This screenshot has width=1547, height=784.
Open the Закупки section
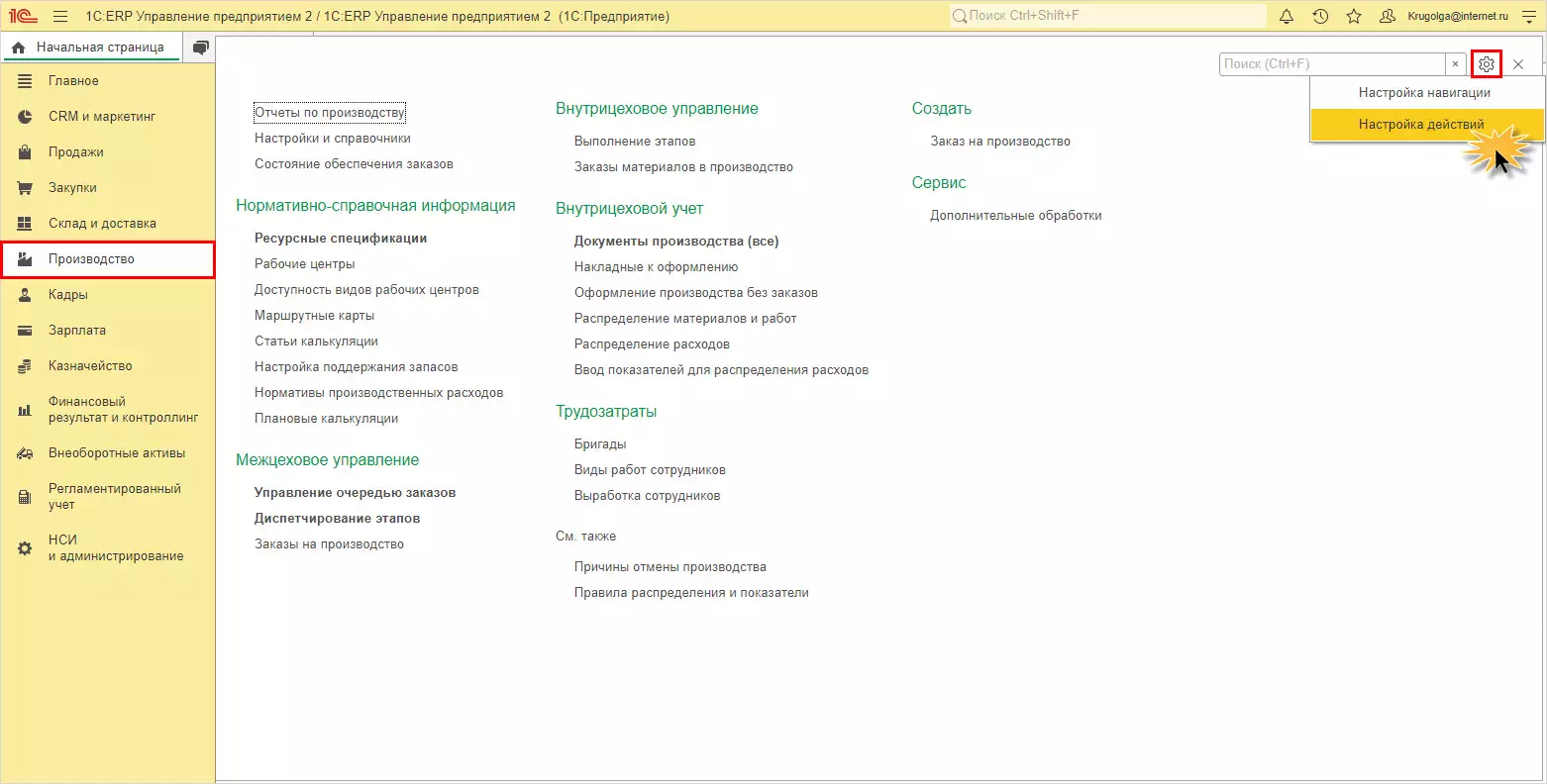tap(108, 188)
